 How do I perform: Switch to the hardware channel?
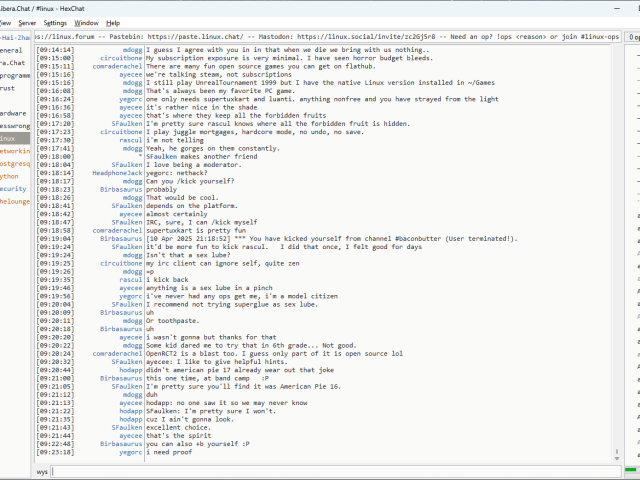click(x=13, y=113)
